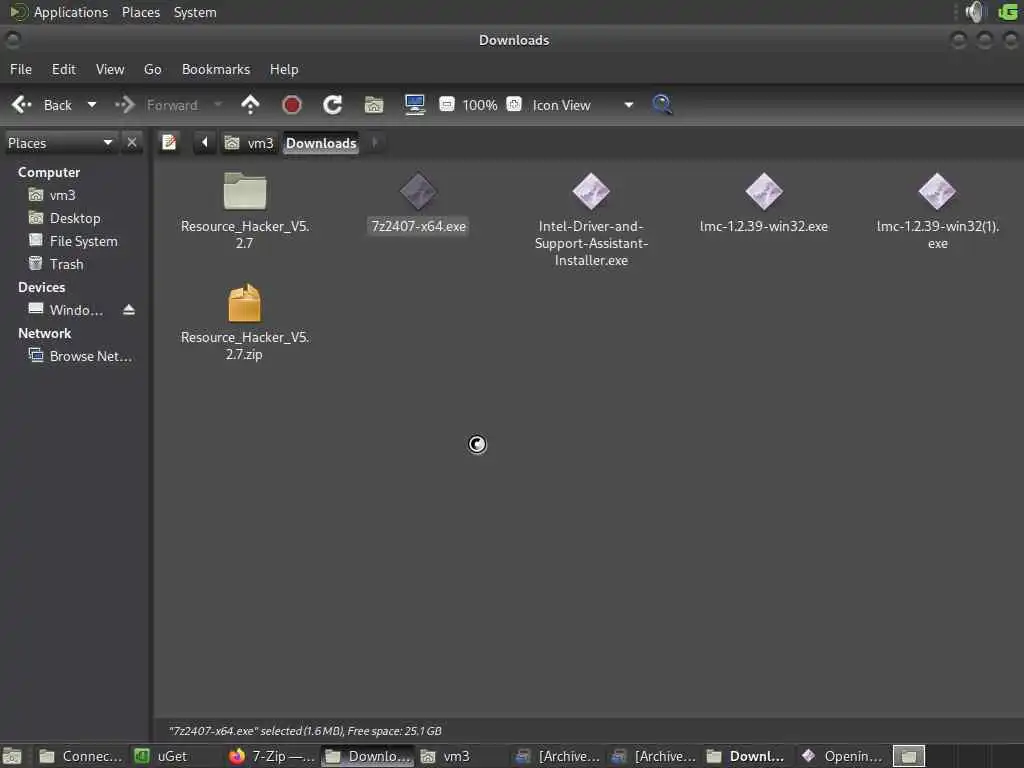Go up to parent folder arrow

[250, 104]
